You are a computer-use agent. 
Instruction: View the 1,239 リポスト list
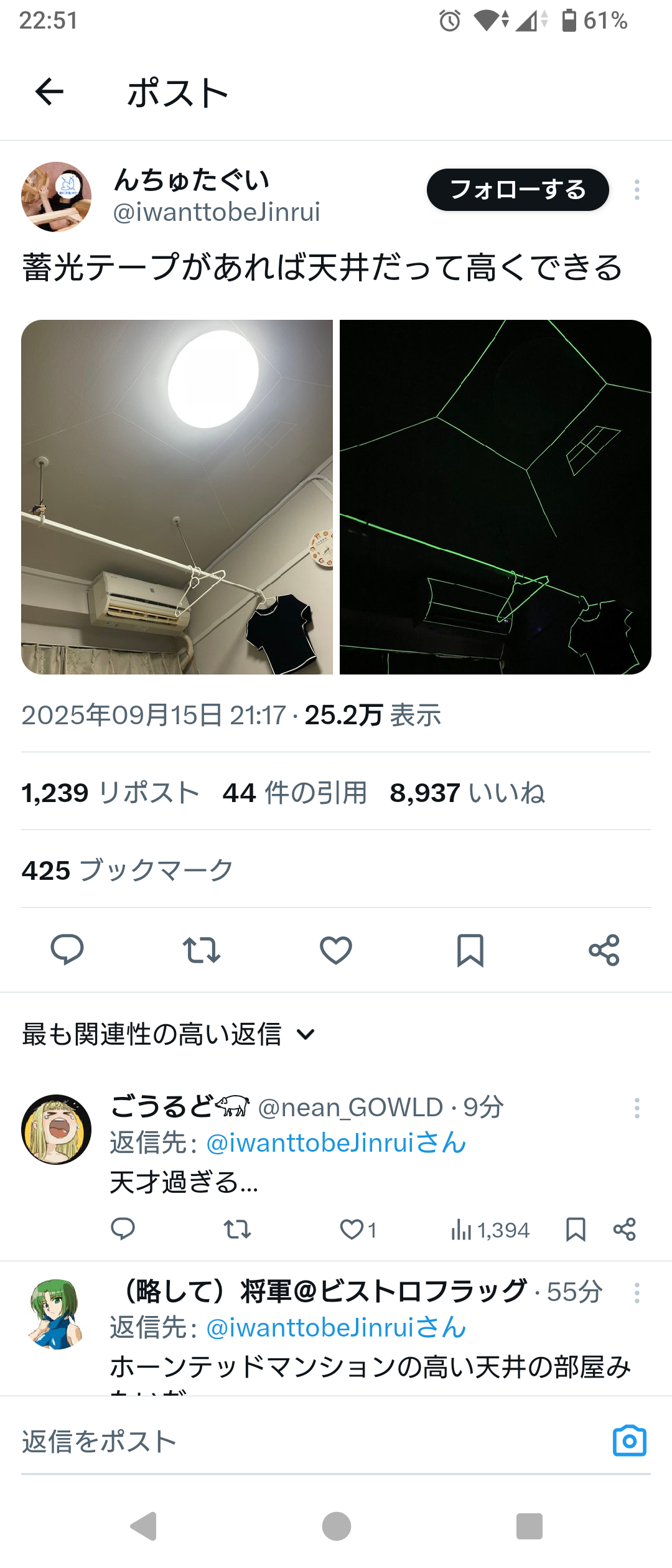click(x=110, y=793)
